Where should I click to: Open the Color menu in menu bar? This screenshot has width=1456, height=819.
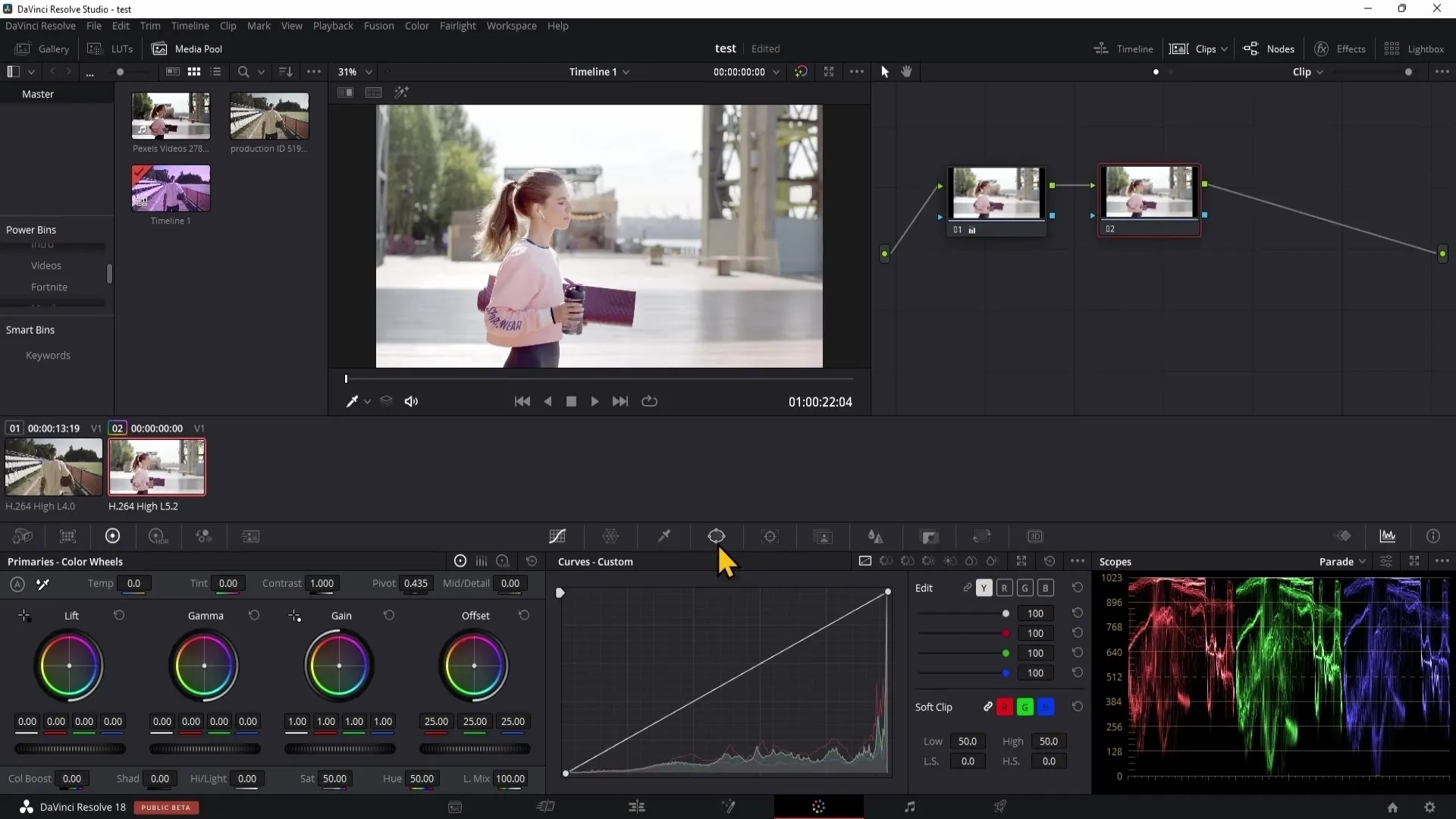pos(417,25)
